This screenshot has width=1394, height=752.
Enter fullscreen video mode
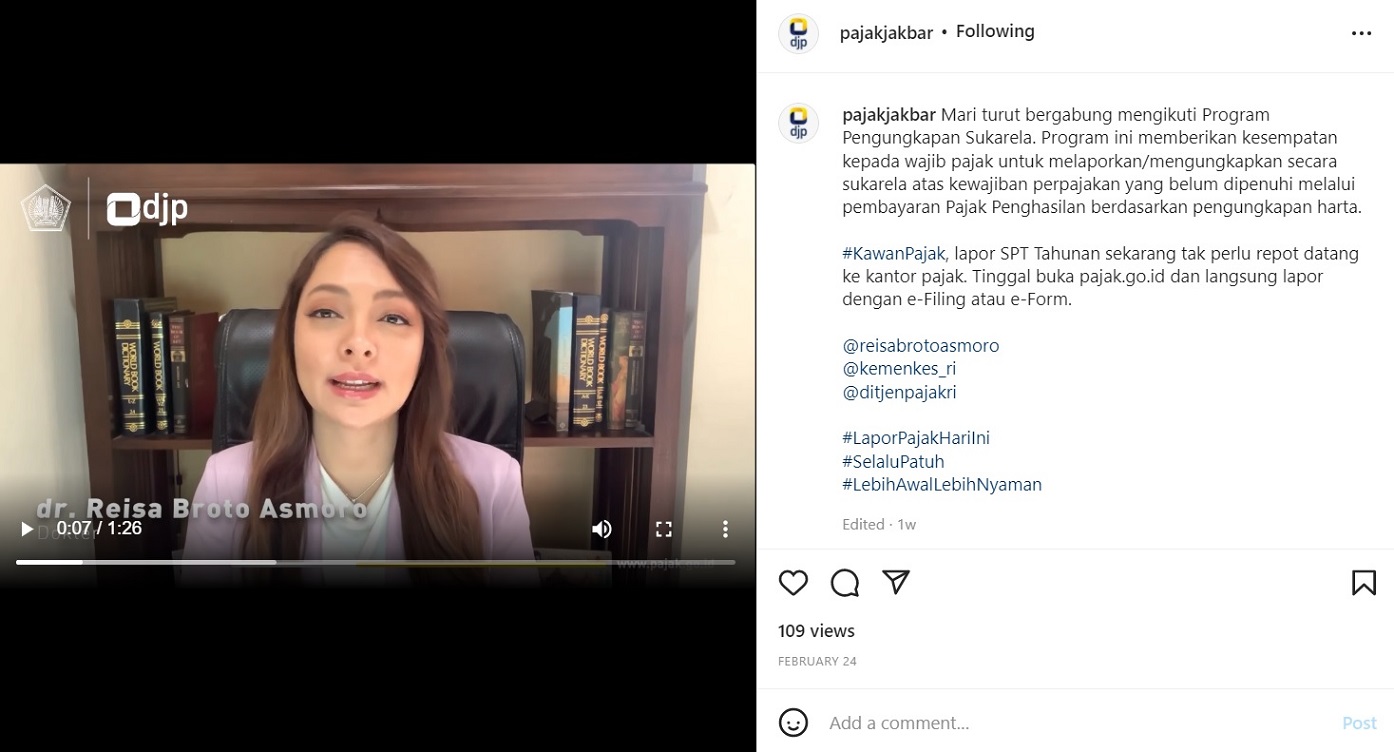[663, 529]
